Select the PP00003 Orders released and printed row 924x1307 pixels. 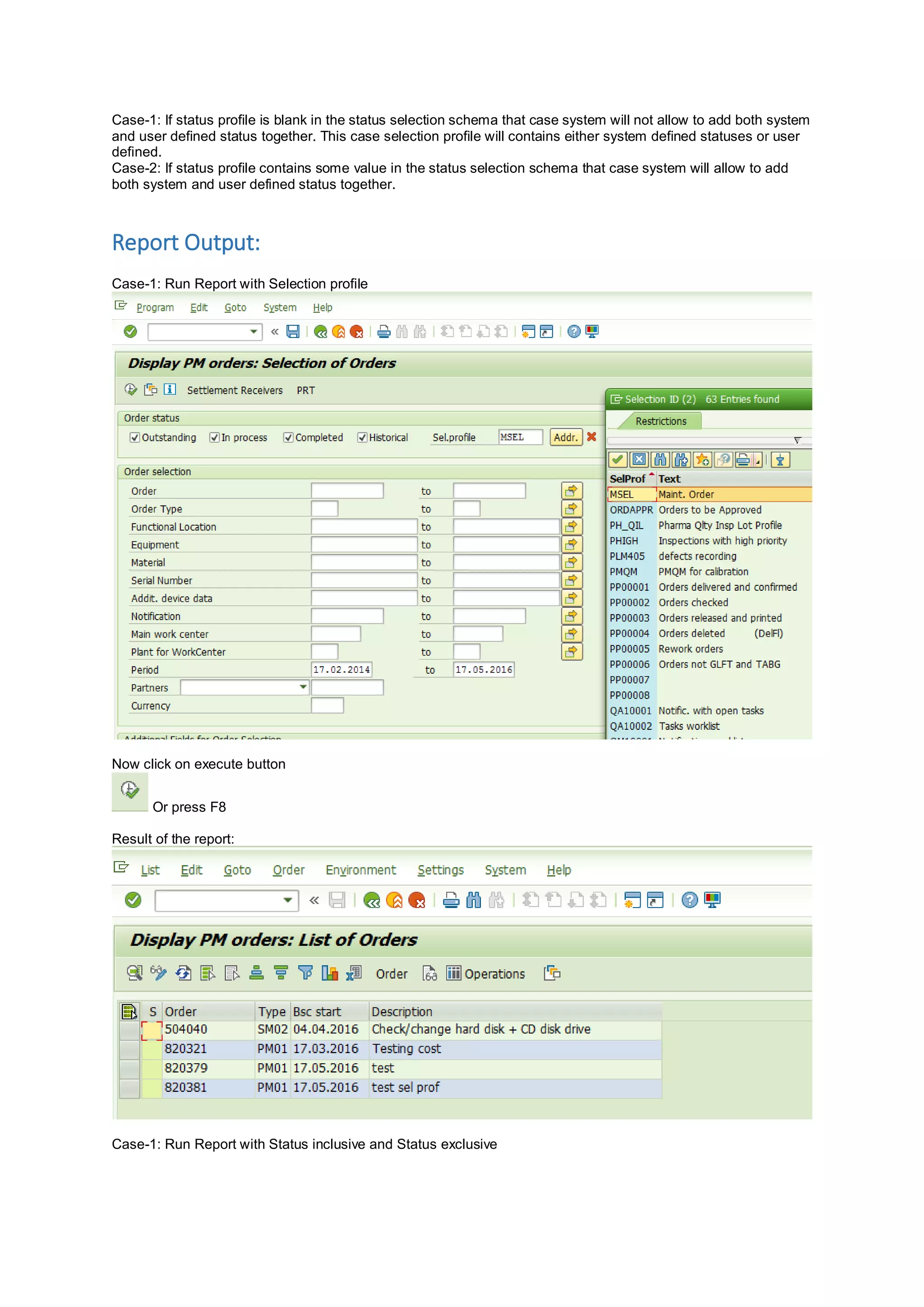(x=710, y=618)
